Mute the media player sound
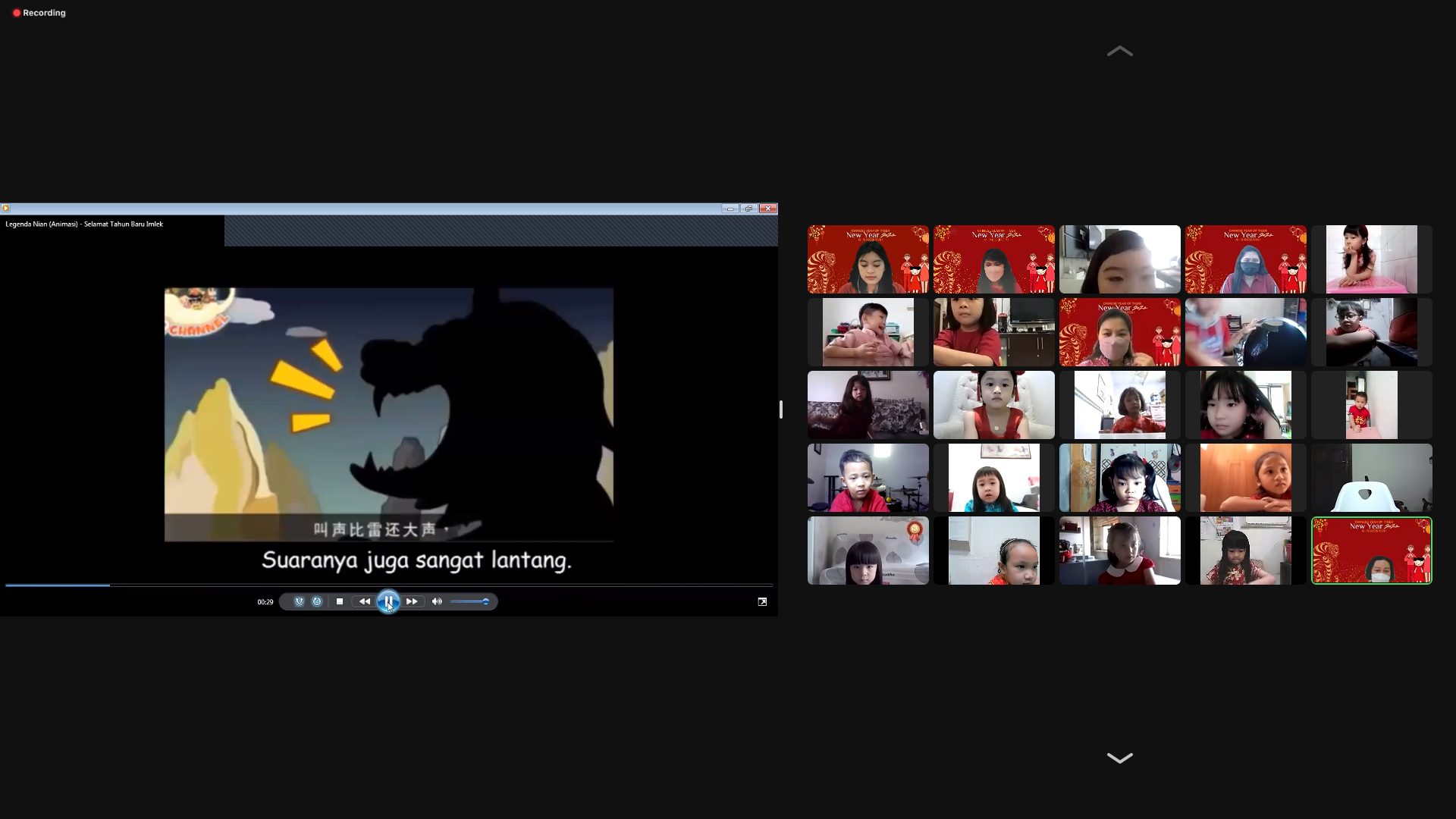The image size is (1456, 819). pos(437,601)
